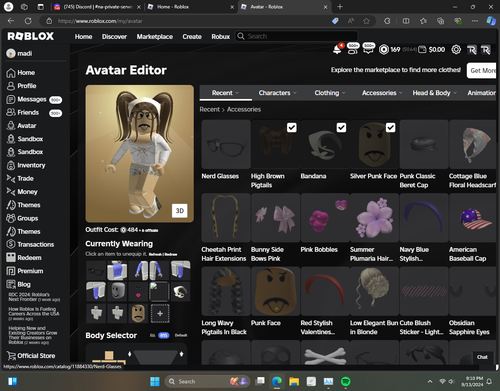Open Avatar in the sidebar
This screenshot has height=391, width=500.
pyautogui.click(x=21, y=126)
